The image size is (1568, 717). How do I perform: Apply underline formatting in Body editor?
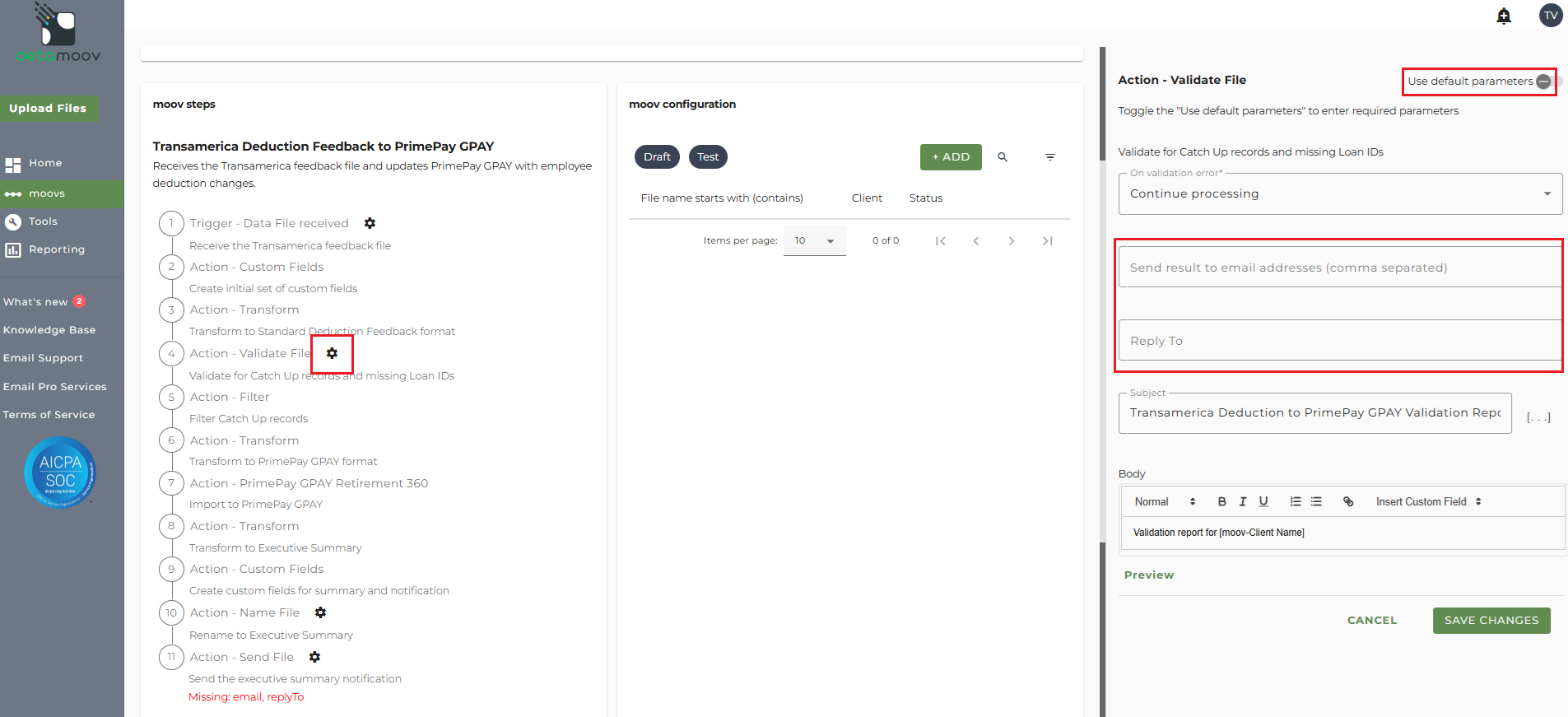click(1263, 501)
